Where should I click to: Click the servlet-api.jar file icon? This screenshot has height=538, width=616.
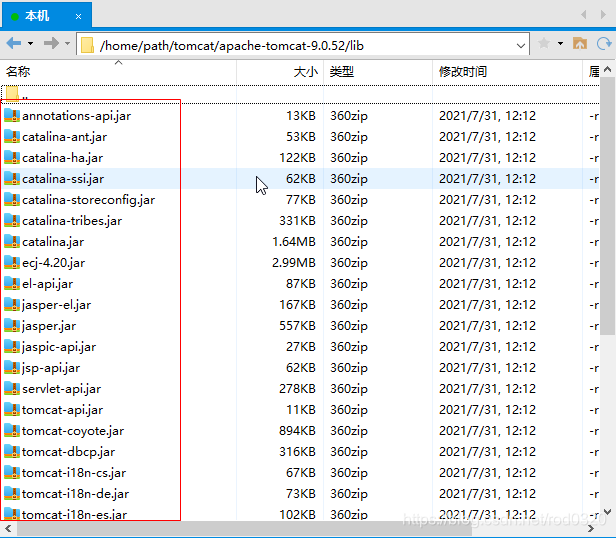(12, 389)
